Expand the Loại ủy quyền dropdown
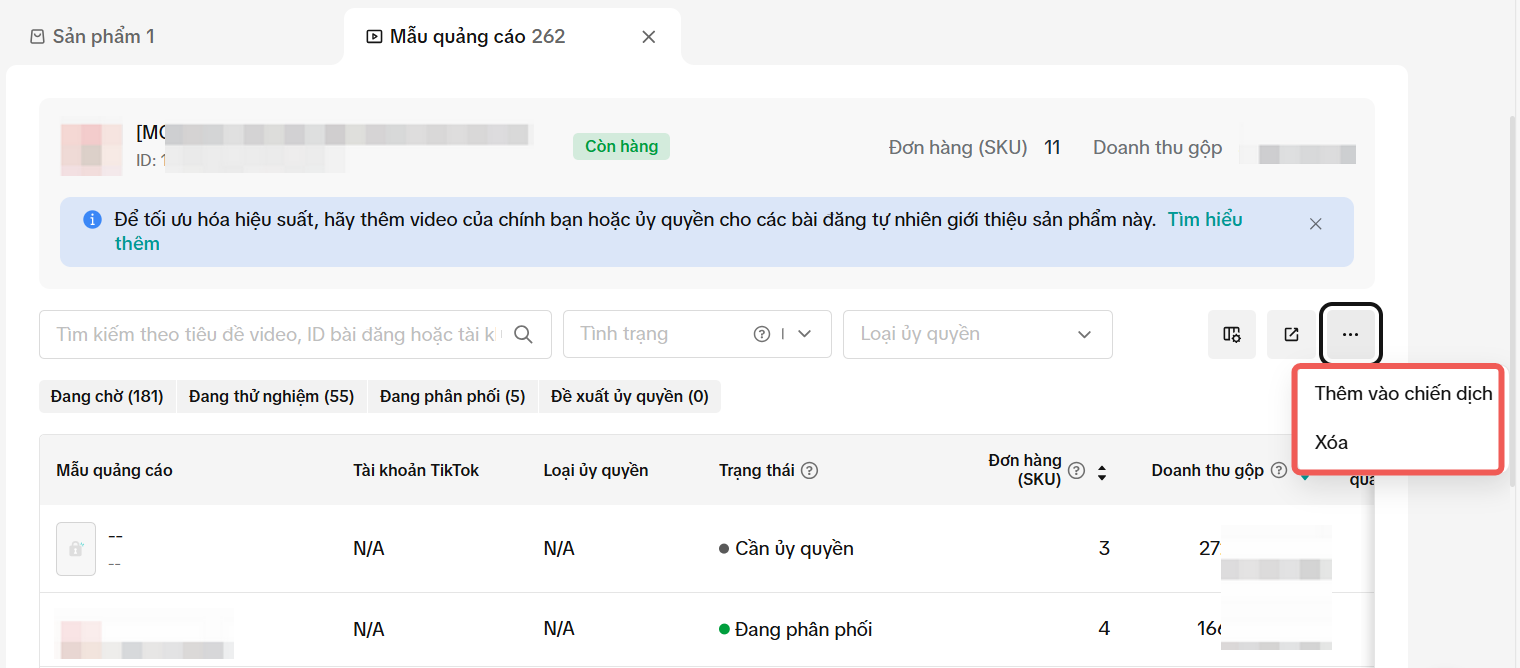1520x668 pixels. point(1084,334)
